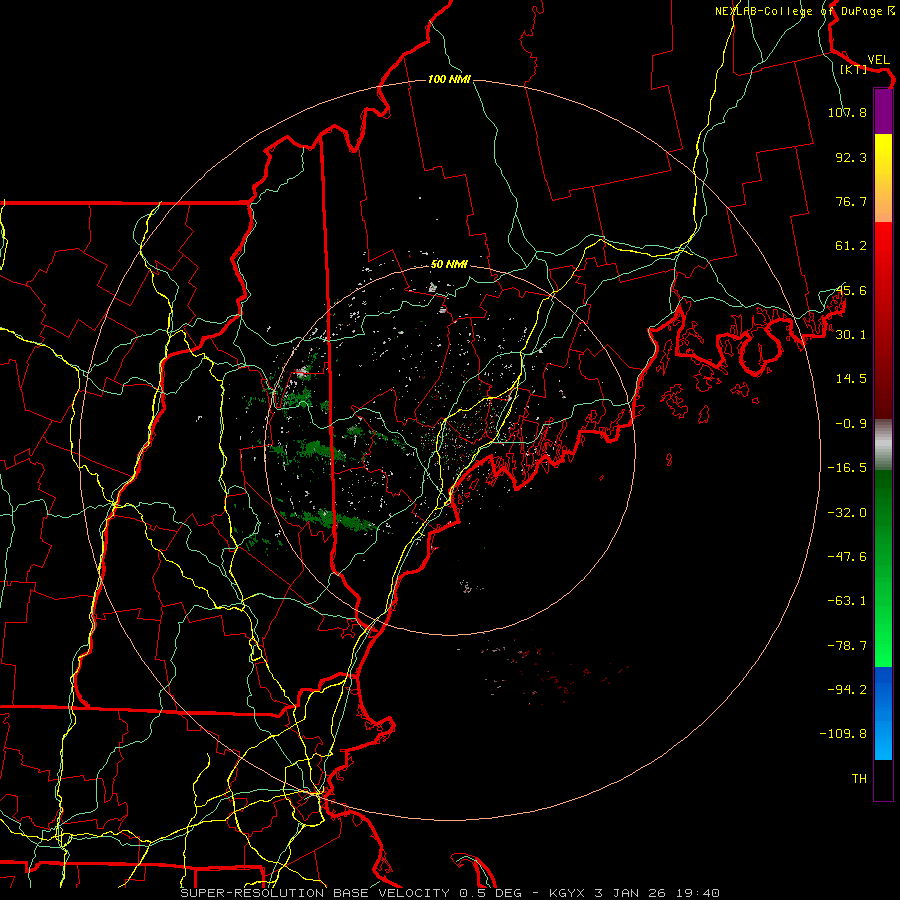Select the 92.3 value on velocity scale
Screen dimensions: 900x900
[851, 157]
